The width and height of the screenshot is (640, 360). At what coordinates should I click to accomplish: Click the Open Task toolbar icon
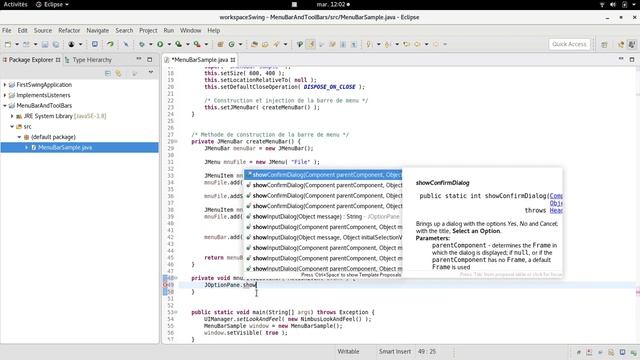[x=265, y=44]
